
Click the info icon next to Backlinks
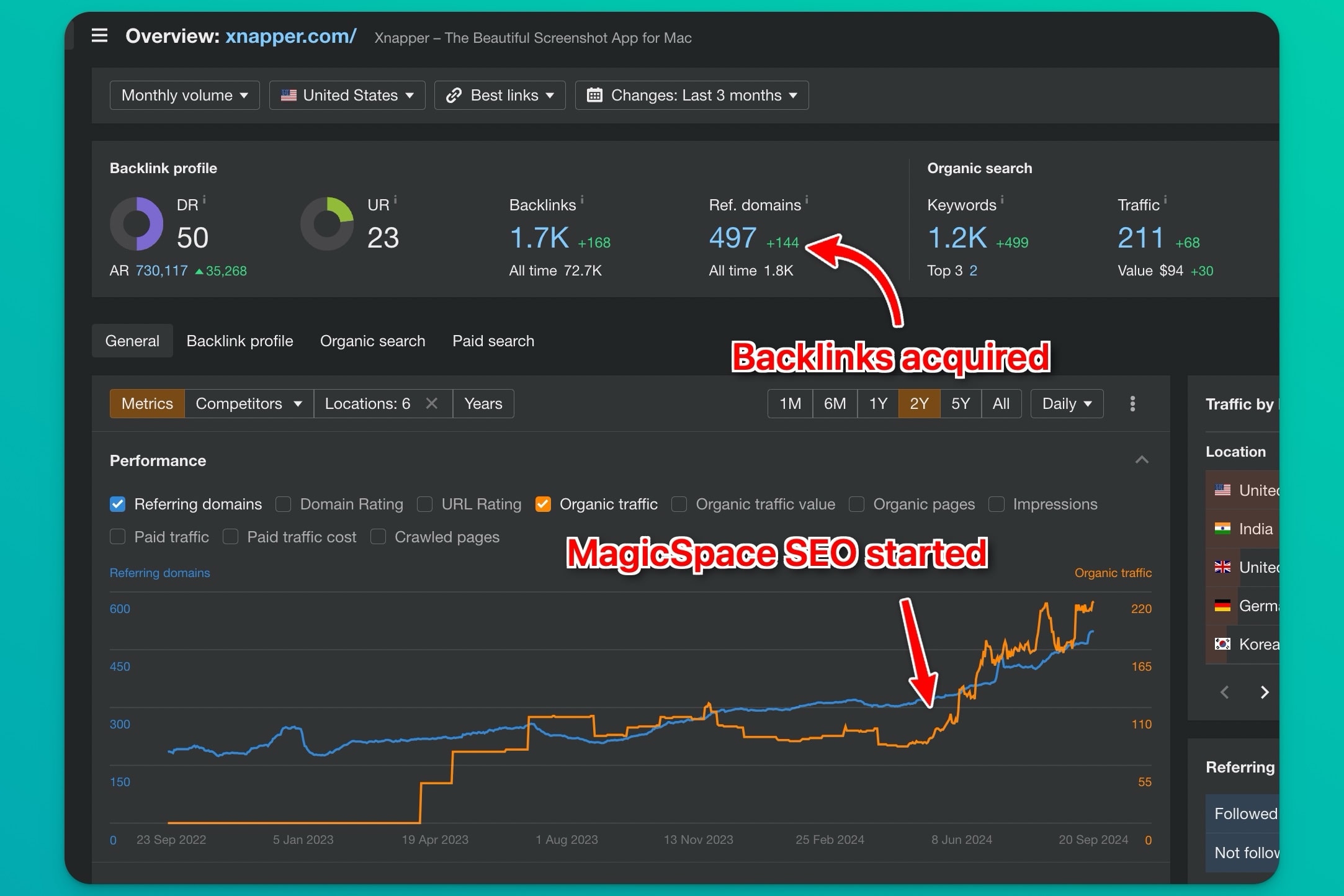pos(582,199)
